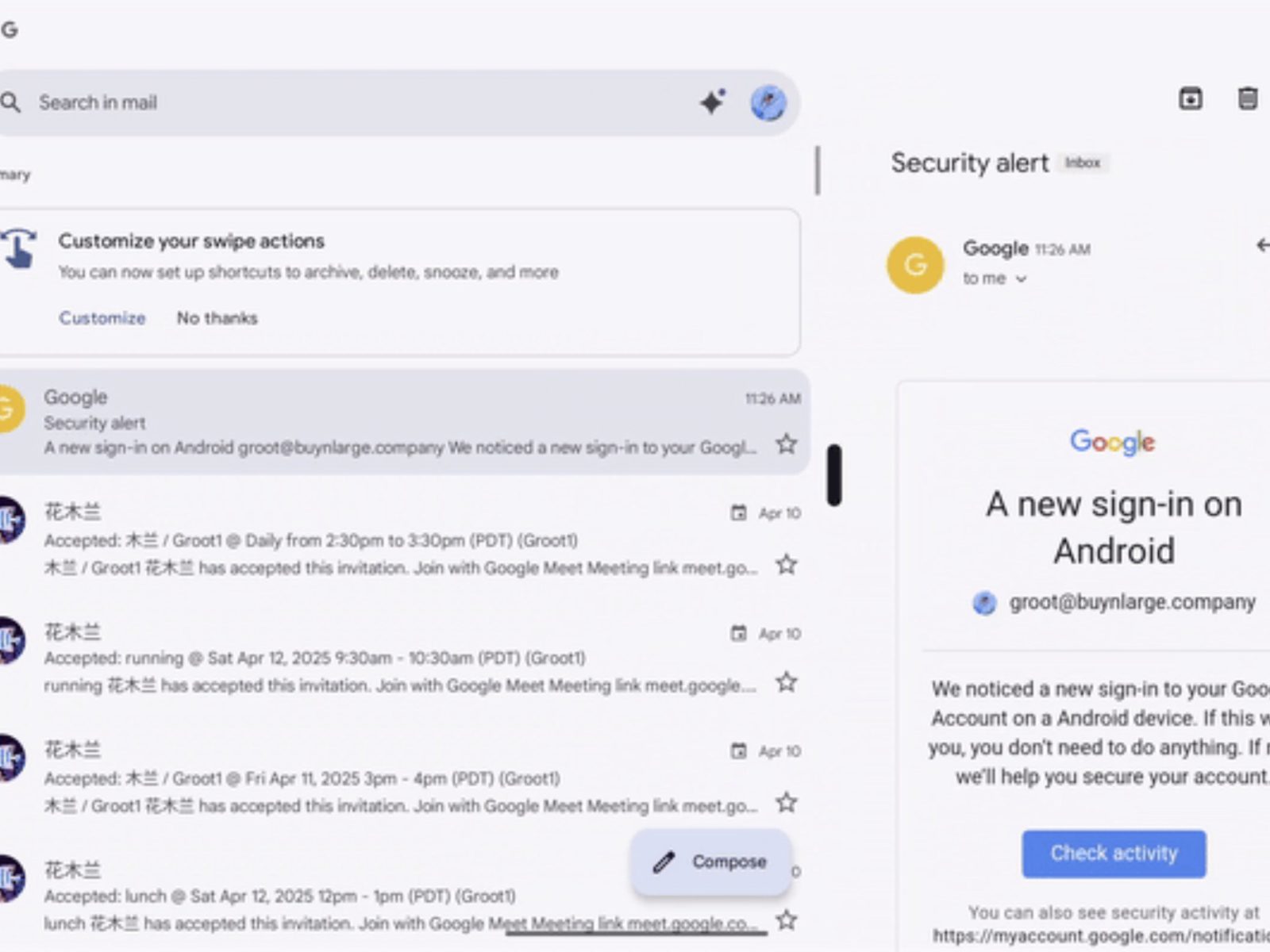Click the swipe actions hand icon
The image size is (1270, 952).
(19, 248)
